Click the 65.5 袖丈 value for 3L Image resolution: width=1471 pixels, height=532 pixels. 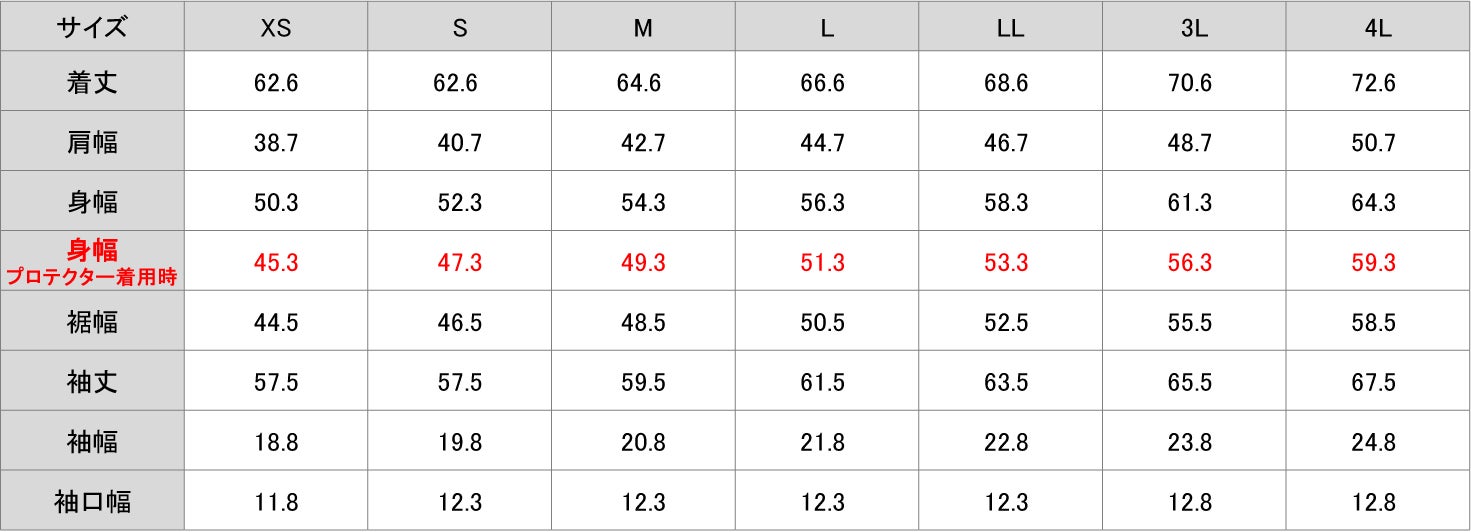click(1190, 383)
